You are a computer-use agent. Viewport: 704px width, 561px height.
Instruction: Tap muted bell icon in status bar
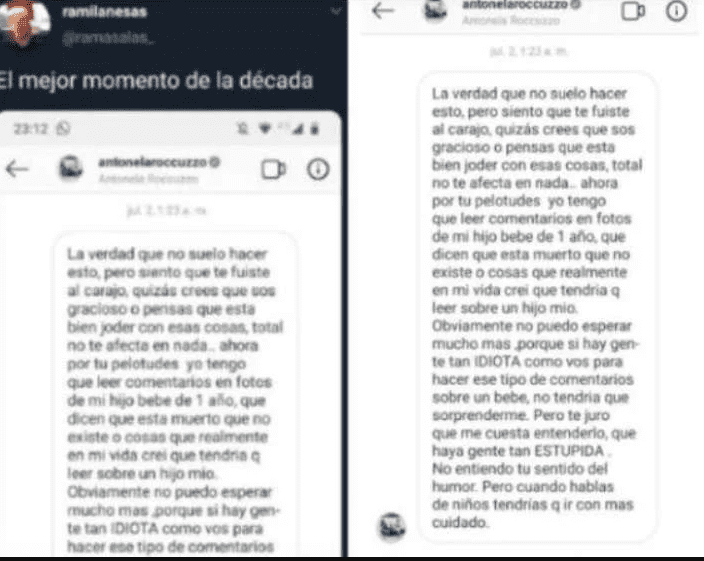pos(242,129)
